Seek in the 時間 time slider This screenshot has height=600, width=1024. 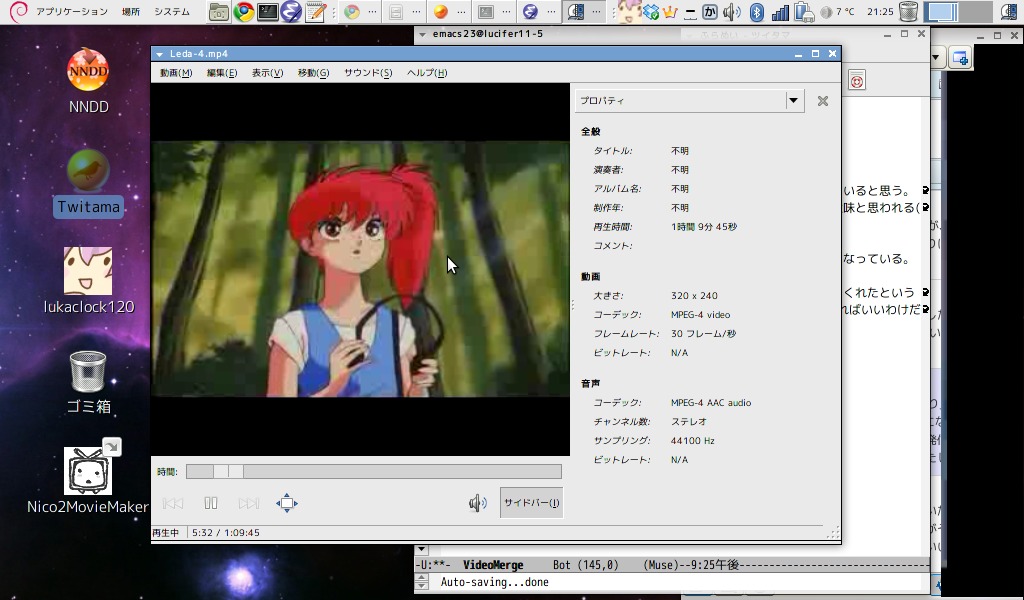(x=374, y=471)
